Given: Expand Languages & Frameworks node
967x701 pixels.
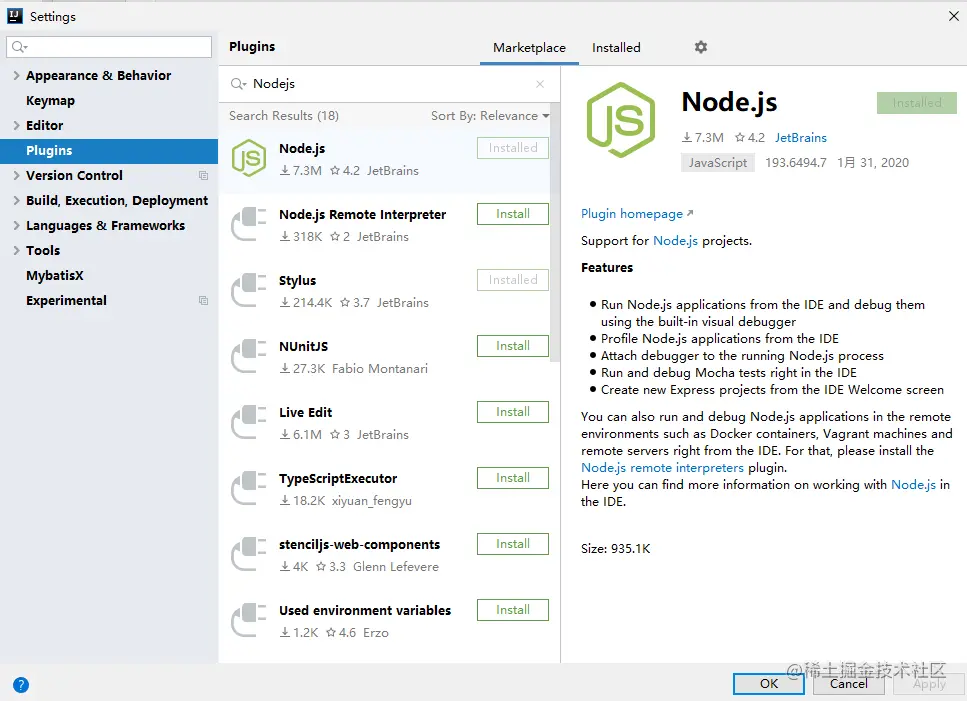Looking at the screenshot, I should (x=17, y=226).
